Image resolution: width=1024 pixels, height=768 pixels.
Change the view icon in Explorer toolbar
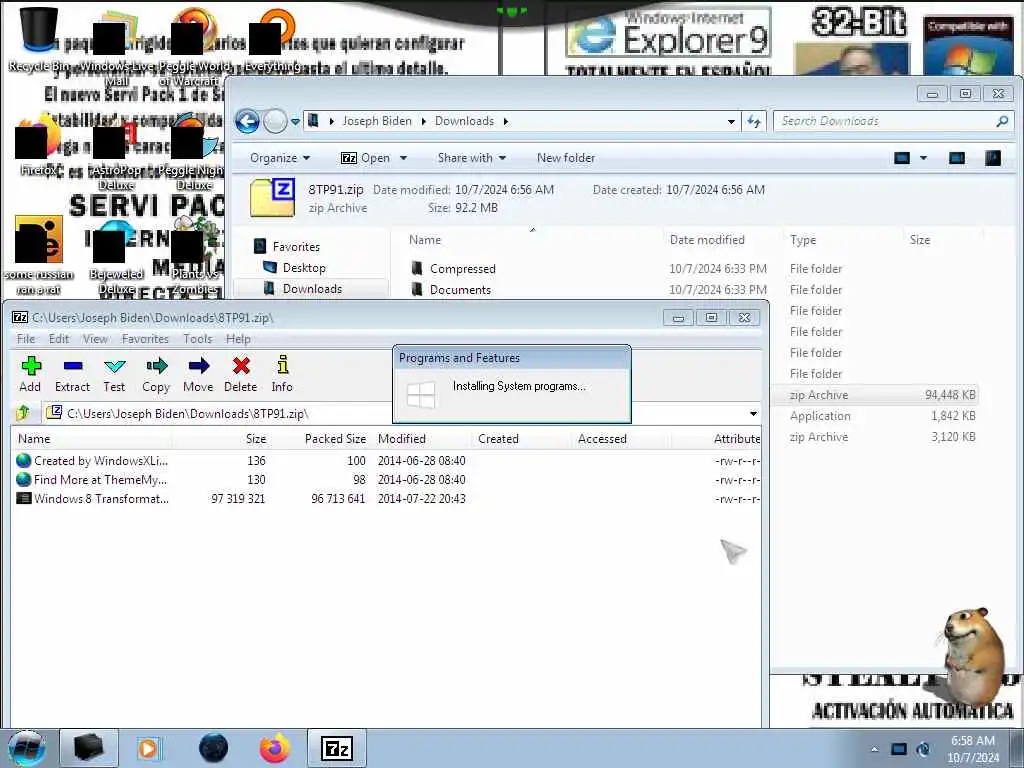pyautogui.click(x=902, y=158)
